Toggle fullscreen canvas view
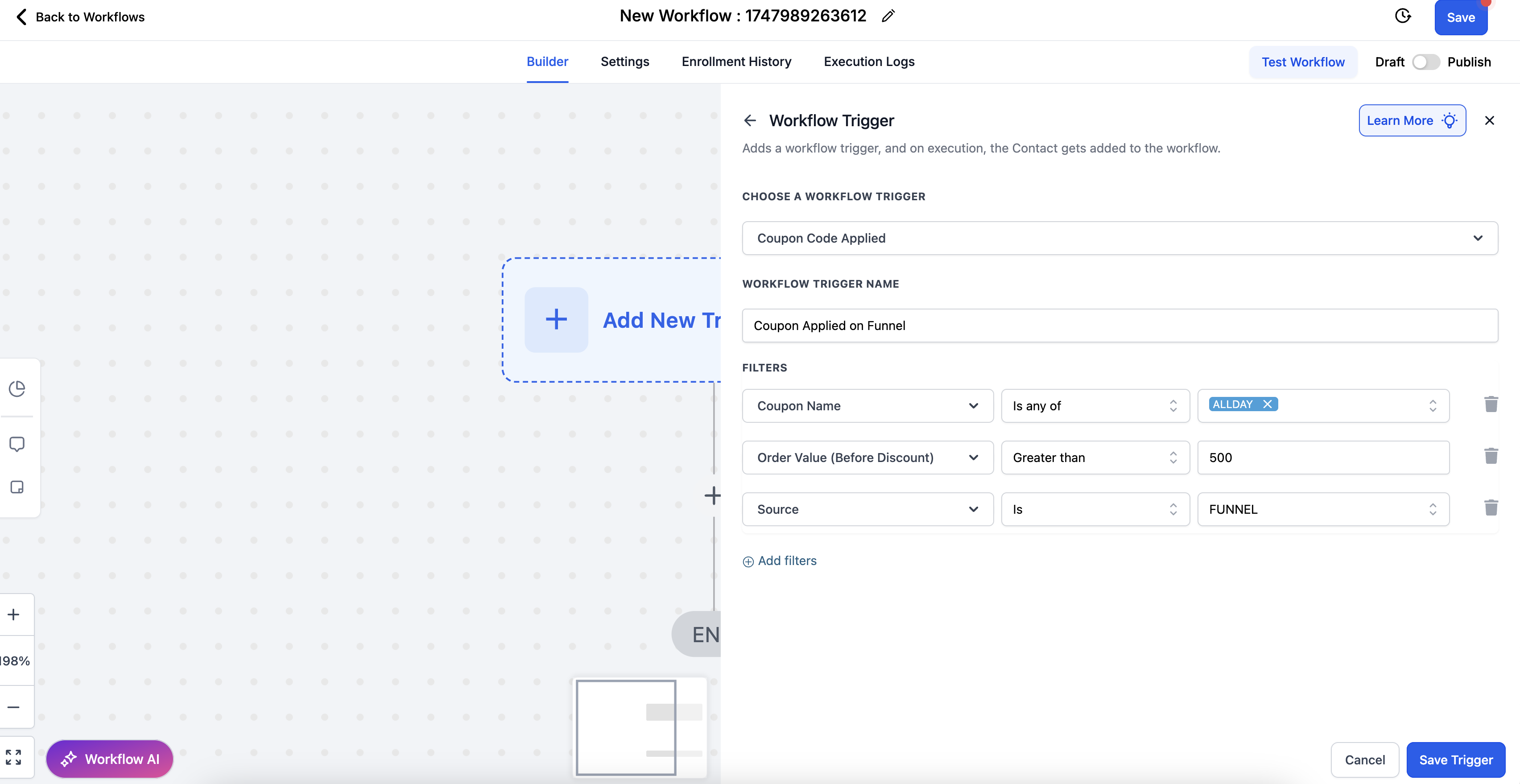1520x784 pixels. click(13, 757)
